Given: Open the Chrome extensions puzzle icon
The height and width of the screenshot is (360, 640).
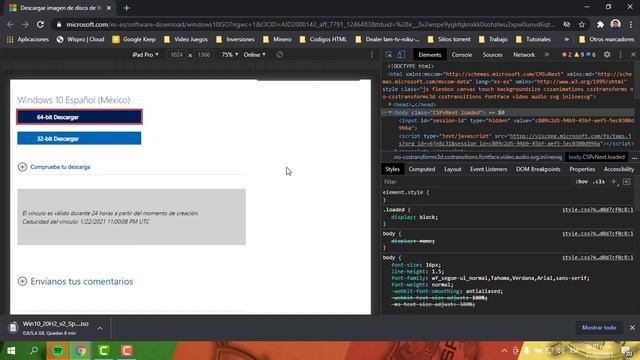Looking at the screenshot, I should coord(600,24).
